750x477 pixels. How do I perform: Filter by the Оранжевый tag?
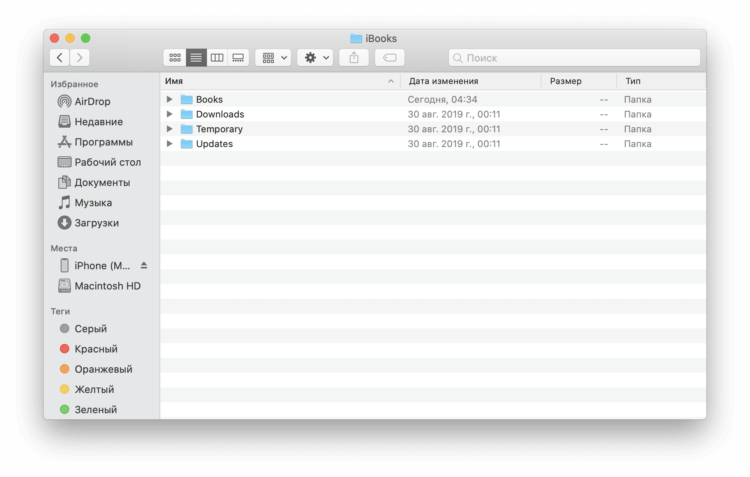point(96,369)
